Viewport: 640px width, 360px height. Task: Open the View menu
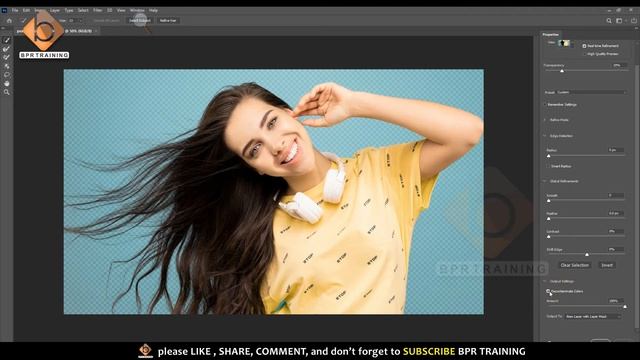tap(121, 10)
